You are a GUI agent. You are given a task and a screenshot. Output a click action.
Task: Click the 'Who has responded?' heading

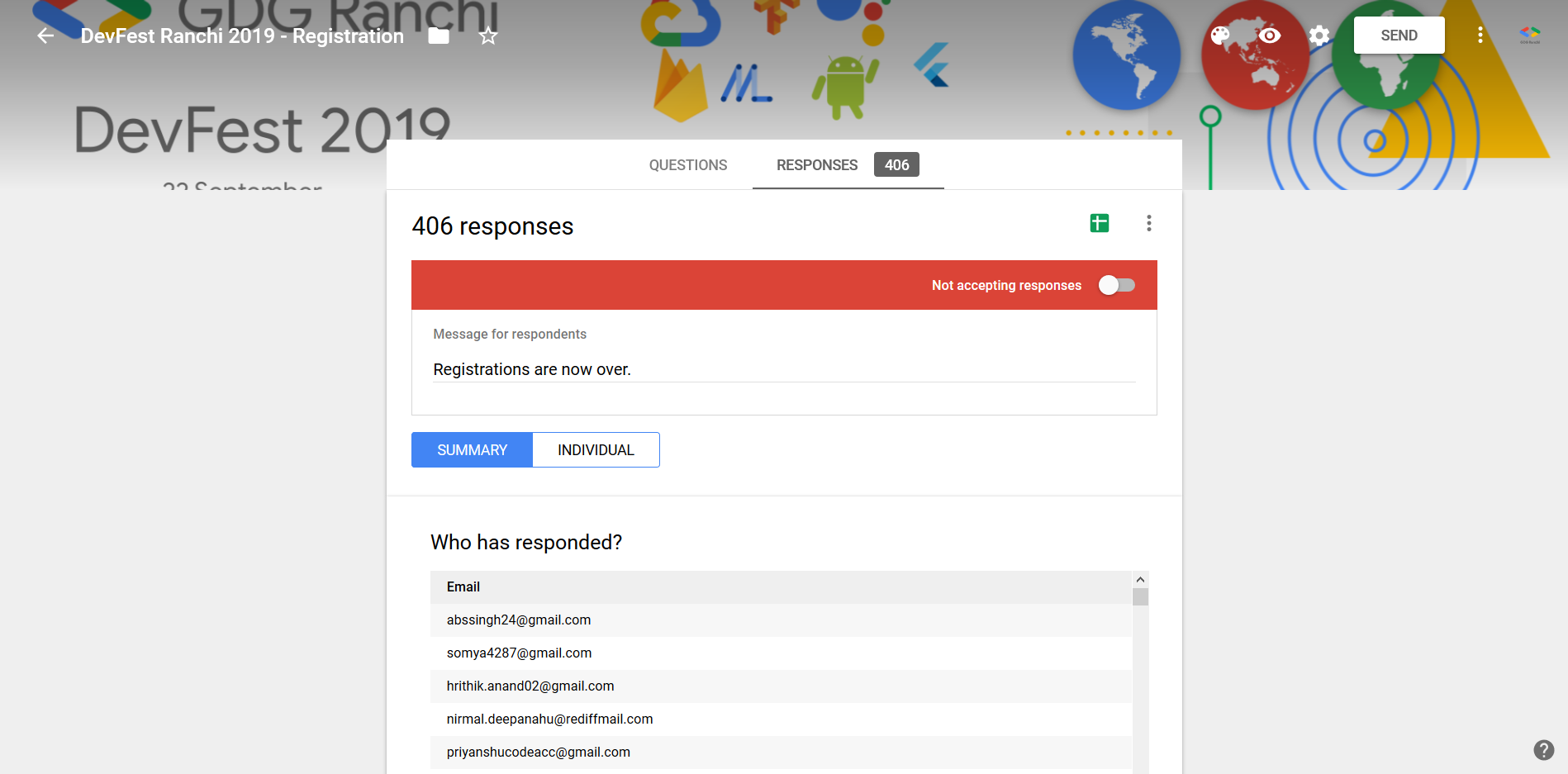(526, 543)
